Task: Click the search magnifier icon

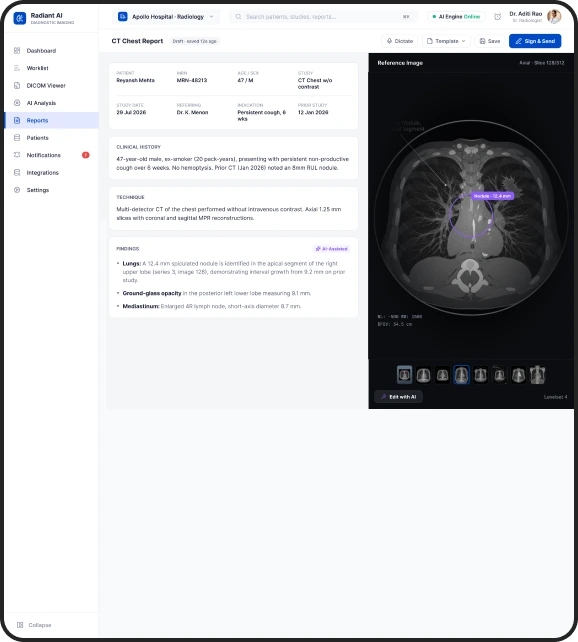Action: 238,17
